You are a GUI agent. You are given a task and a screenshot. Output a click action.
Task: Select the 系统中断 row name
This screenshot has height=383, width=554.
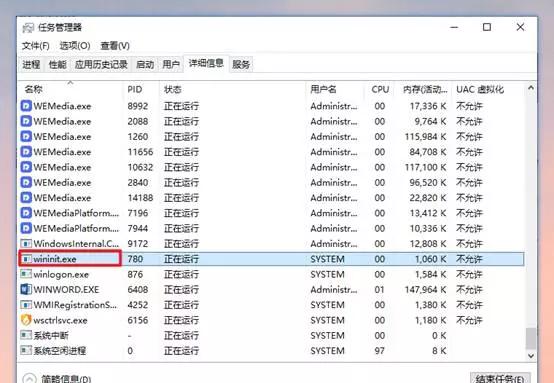pos(51,336)
